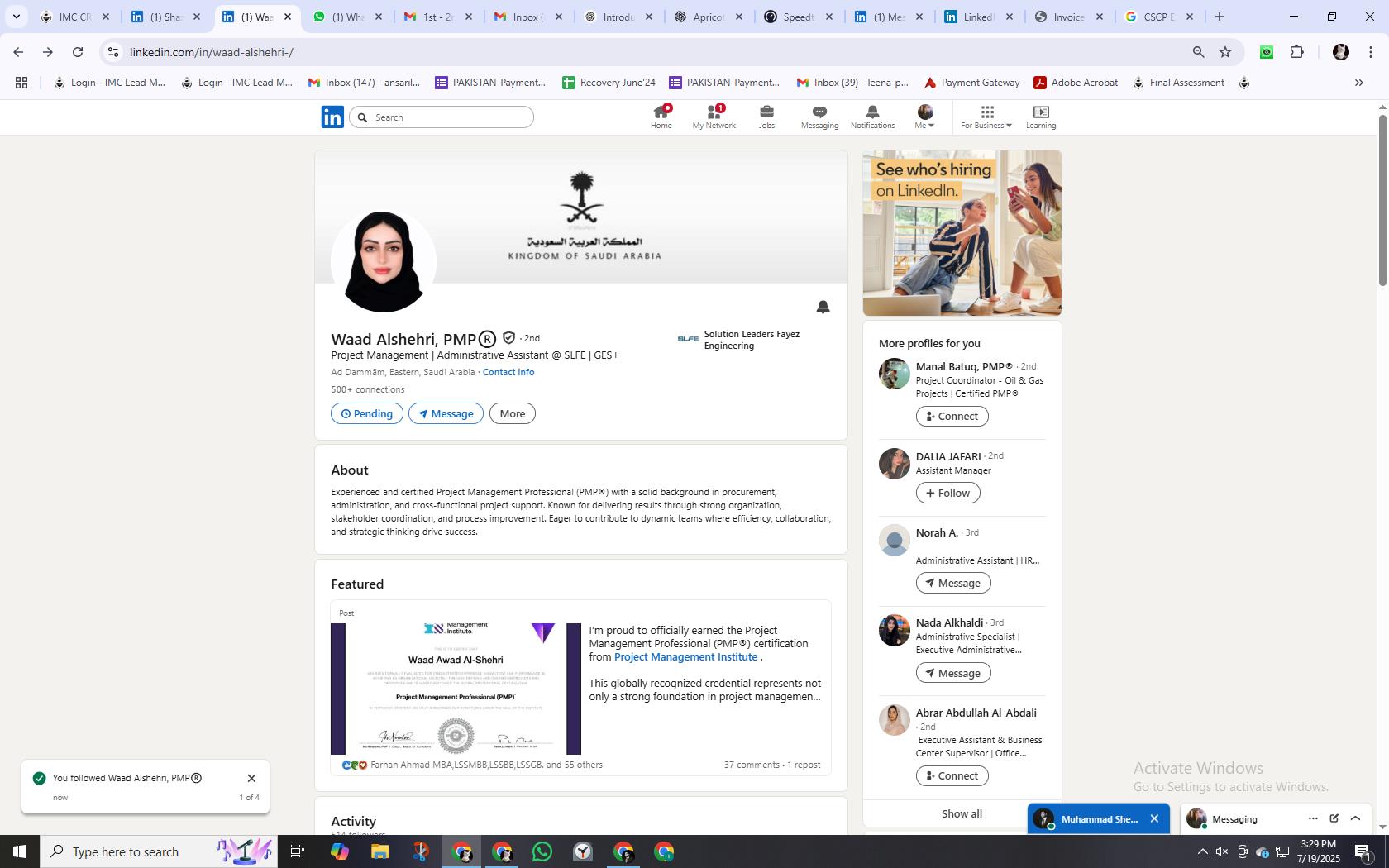This screenshot has width=1389, height=868.
Task: Open Contact info link
Action: (508, 372)
